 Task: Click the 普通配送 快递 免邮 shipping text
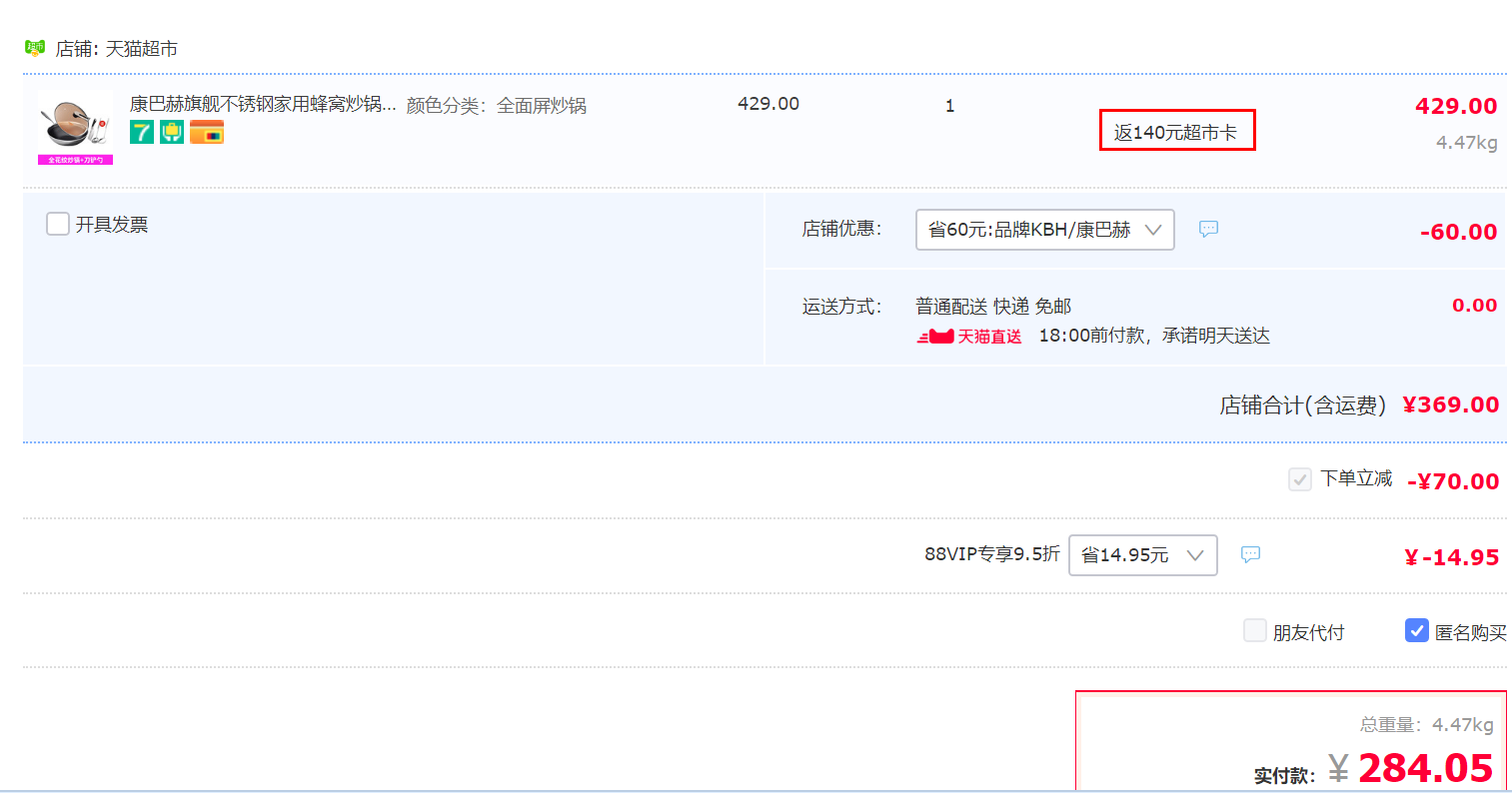tap(993, 307)
